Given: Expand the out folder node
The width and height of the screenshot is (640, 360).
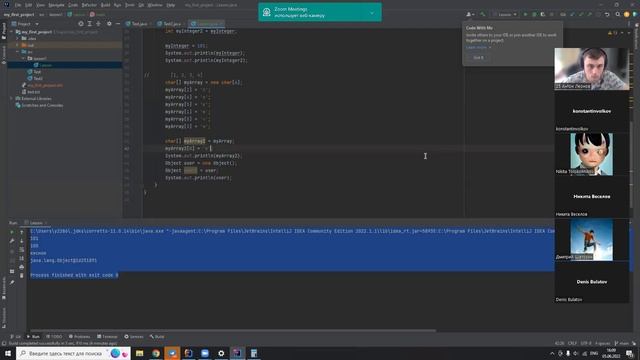Looking at the screenshot, I should (17, 45).
